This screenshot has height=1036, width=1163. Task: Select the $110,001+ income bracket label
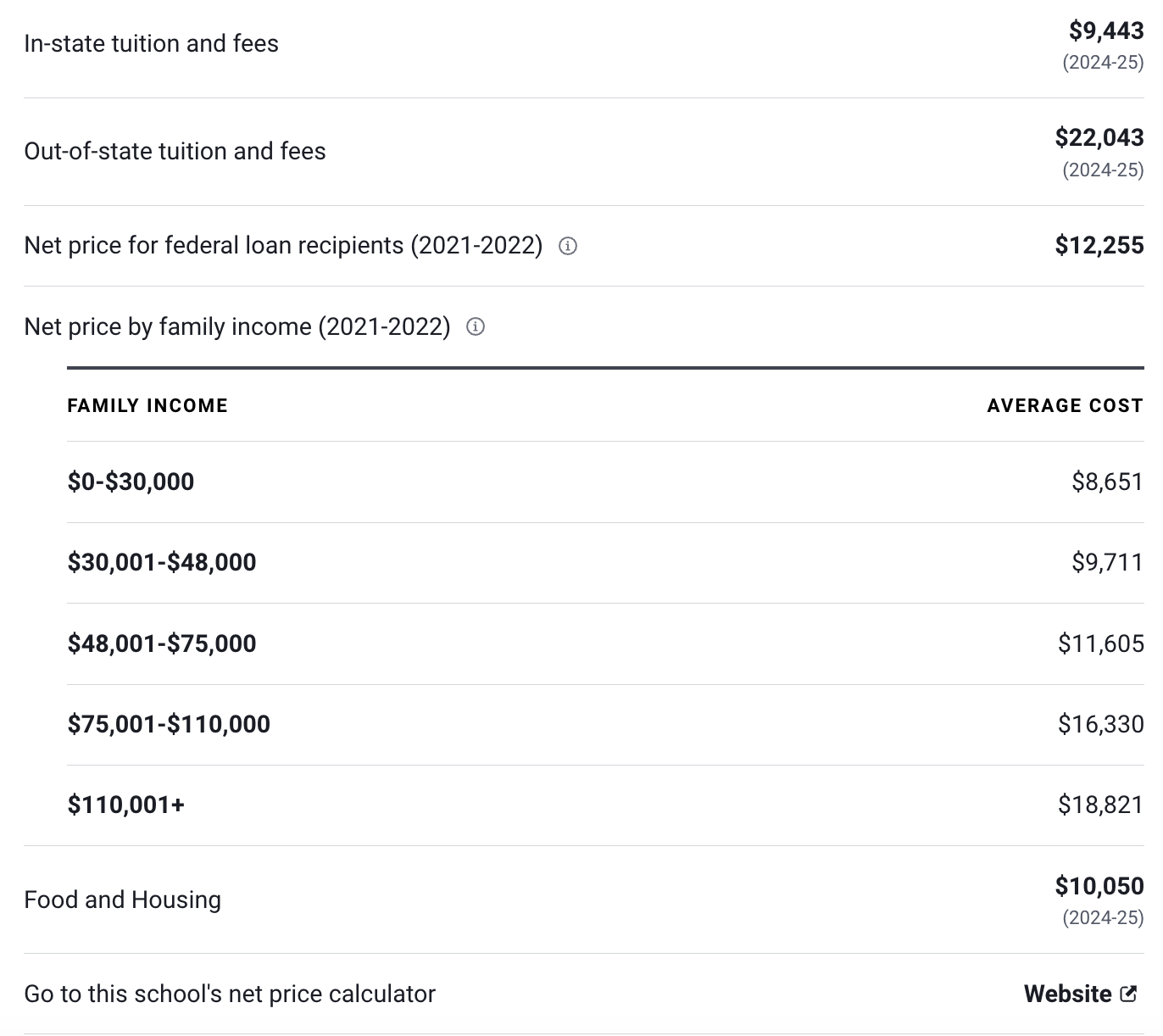(126, 805)
